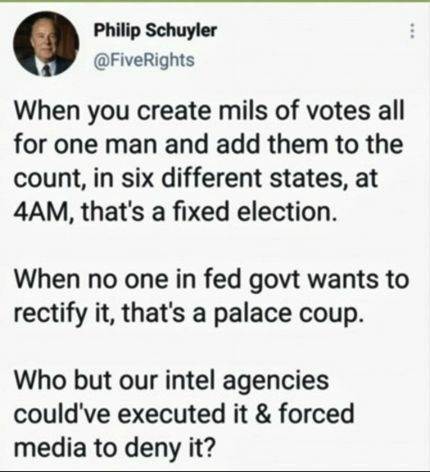The width and height of the screenshot is (430, 472).
Task: Open the three-dot more options menu
Action: tap(412, 31)
